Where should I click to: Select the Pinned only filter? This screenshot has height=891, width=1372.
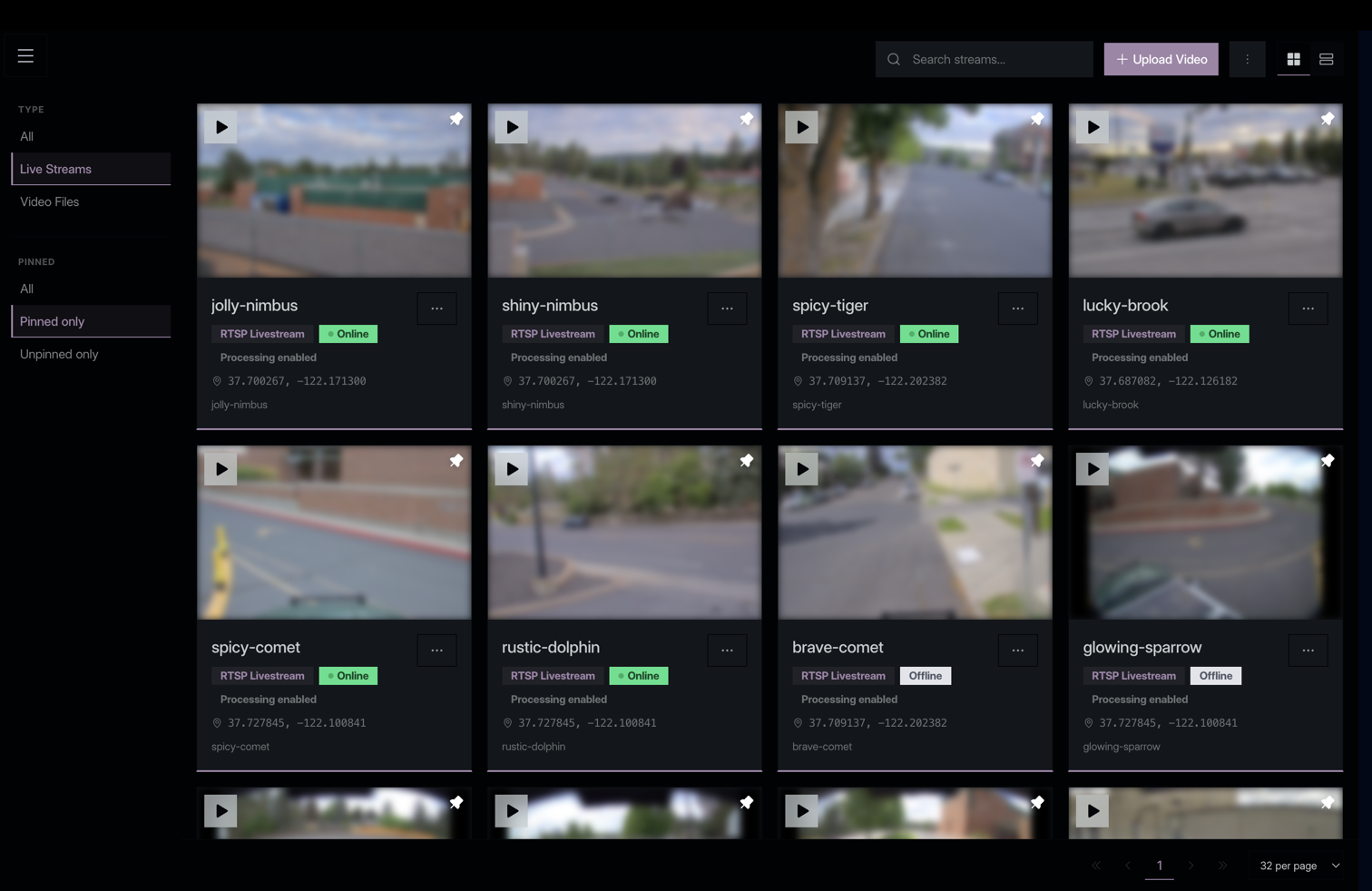pos(91,321)
